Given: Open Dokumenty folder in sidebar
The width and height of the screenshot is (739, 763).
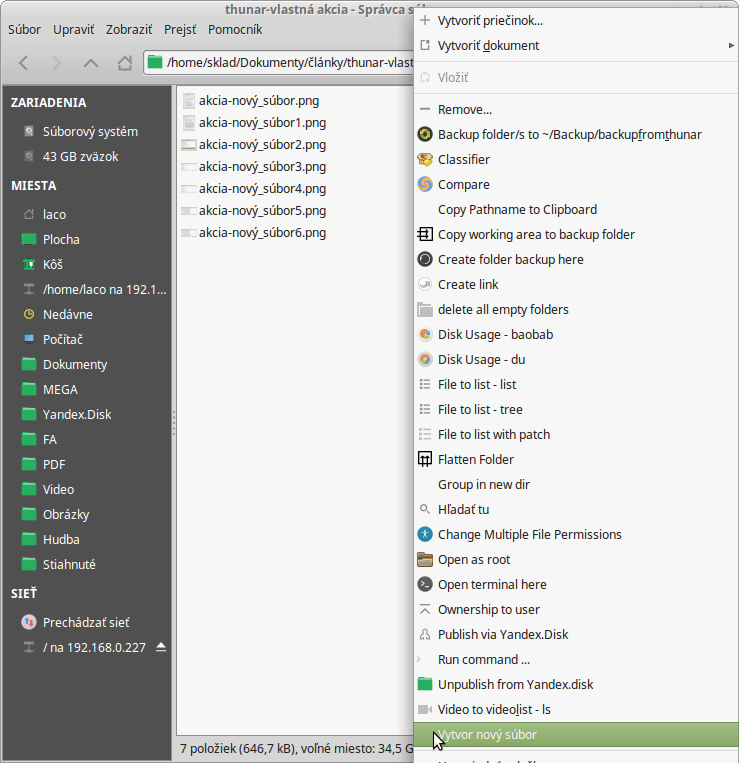Looking at the screenshot, I should (x=87, y=364).
